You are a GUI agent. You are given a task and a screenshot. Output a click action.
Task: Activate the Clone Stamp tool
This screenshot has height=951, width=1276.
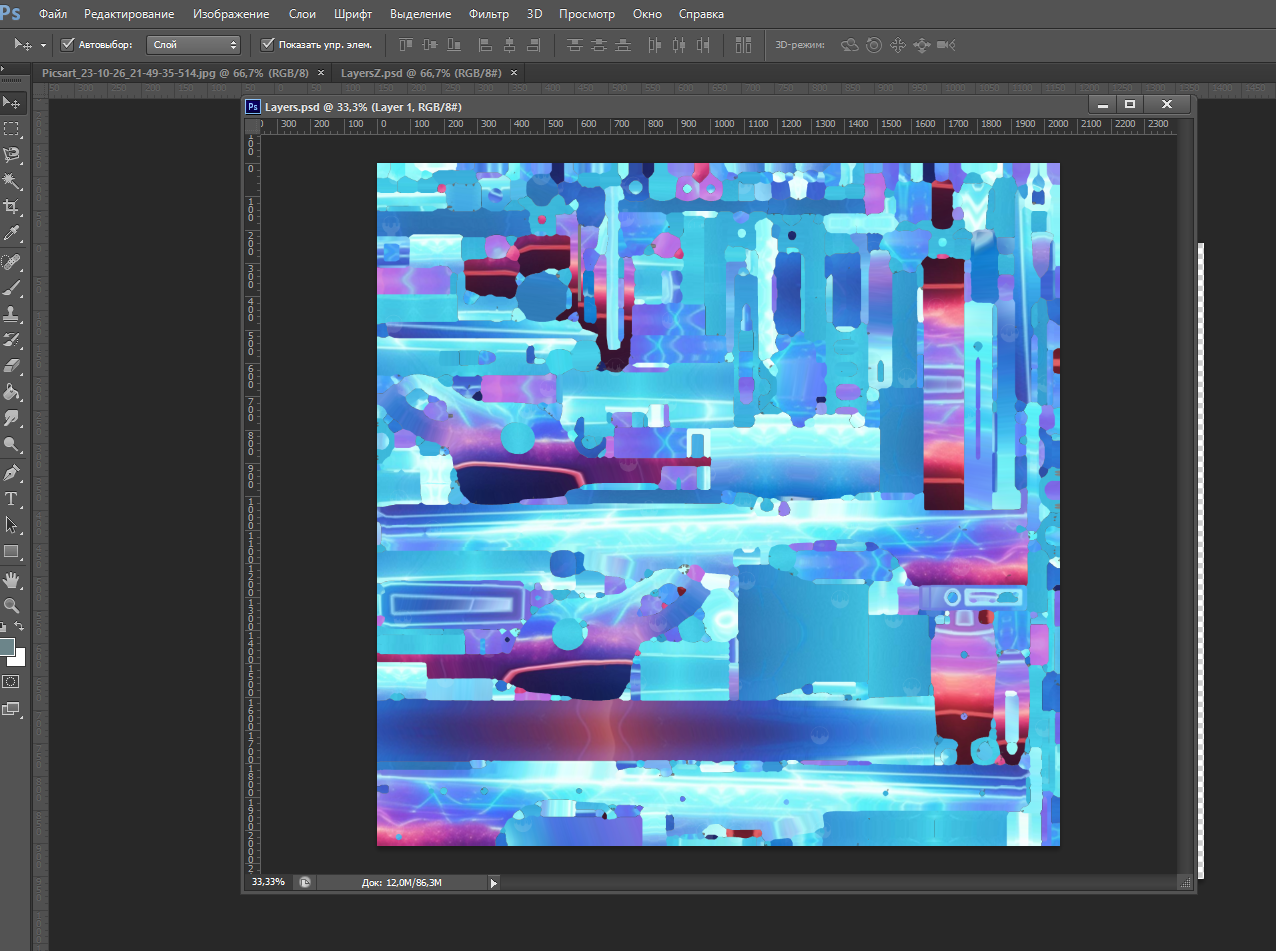[12, 313]
